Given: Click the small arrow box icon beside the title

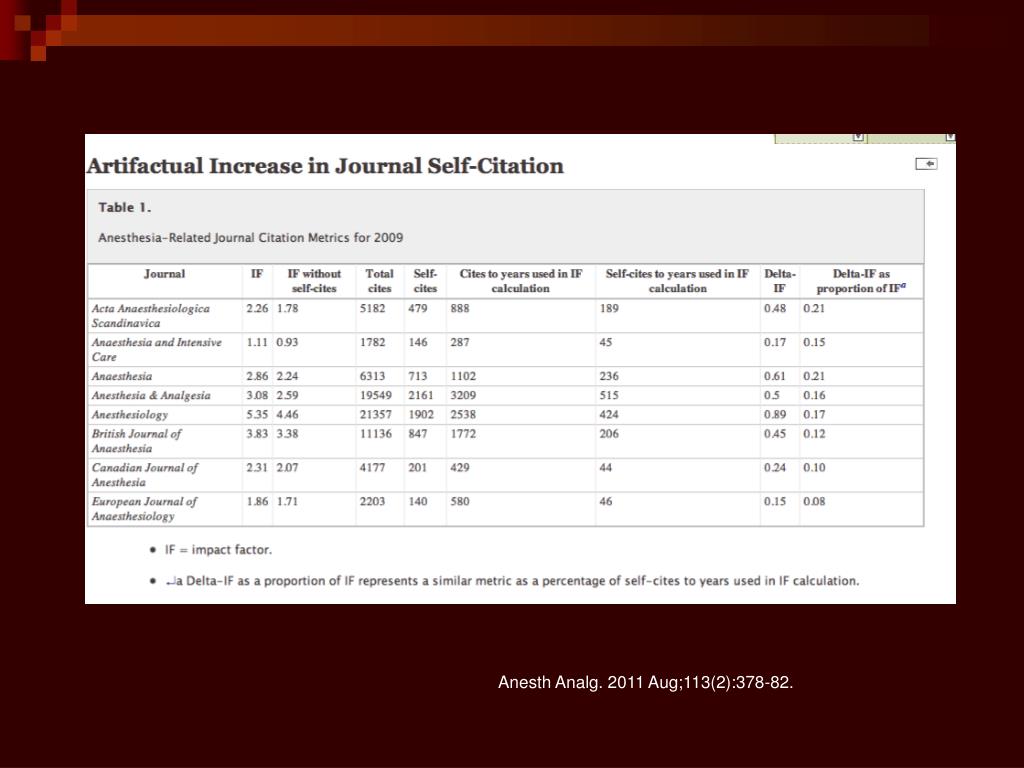Looking at the screenshot, I should pyautogui.click(x=926, y=164).
